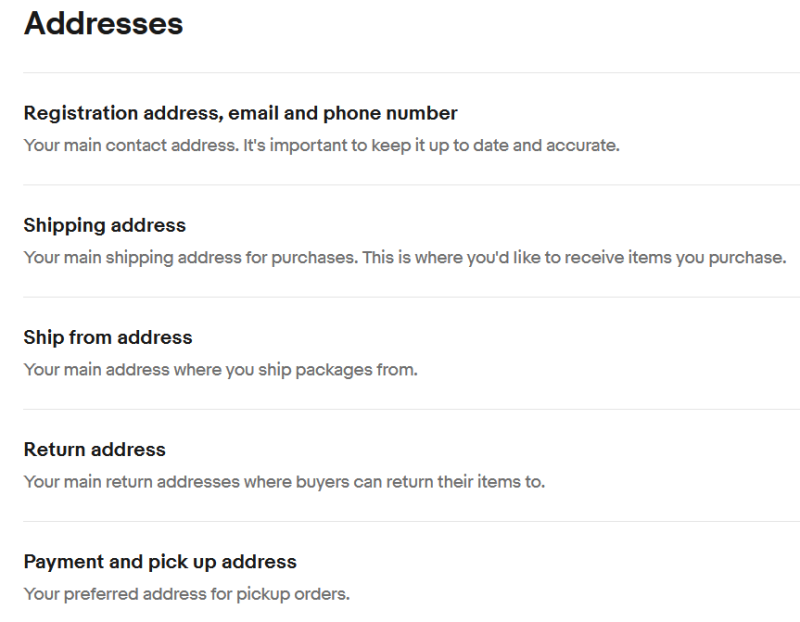Viewport: 800px width, 622px height.
Task: Click the "keep it up to date" sentence
Action: [470, 146]
